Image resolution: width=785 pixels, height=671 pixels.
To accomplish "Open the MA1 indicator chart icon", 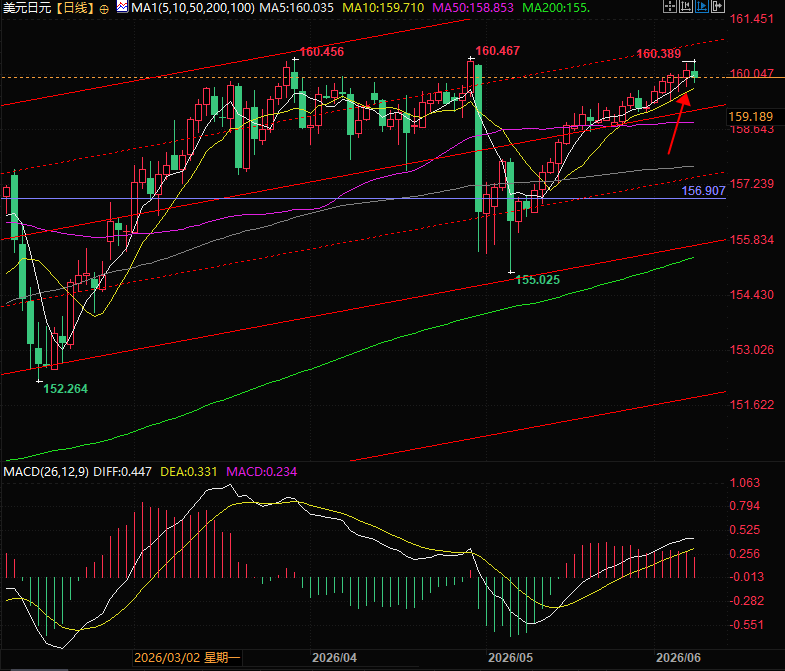I will click(x=122, y=7).
